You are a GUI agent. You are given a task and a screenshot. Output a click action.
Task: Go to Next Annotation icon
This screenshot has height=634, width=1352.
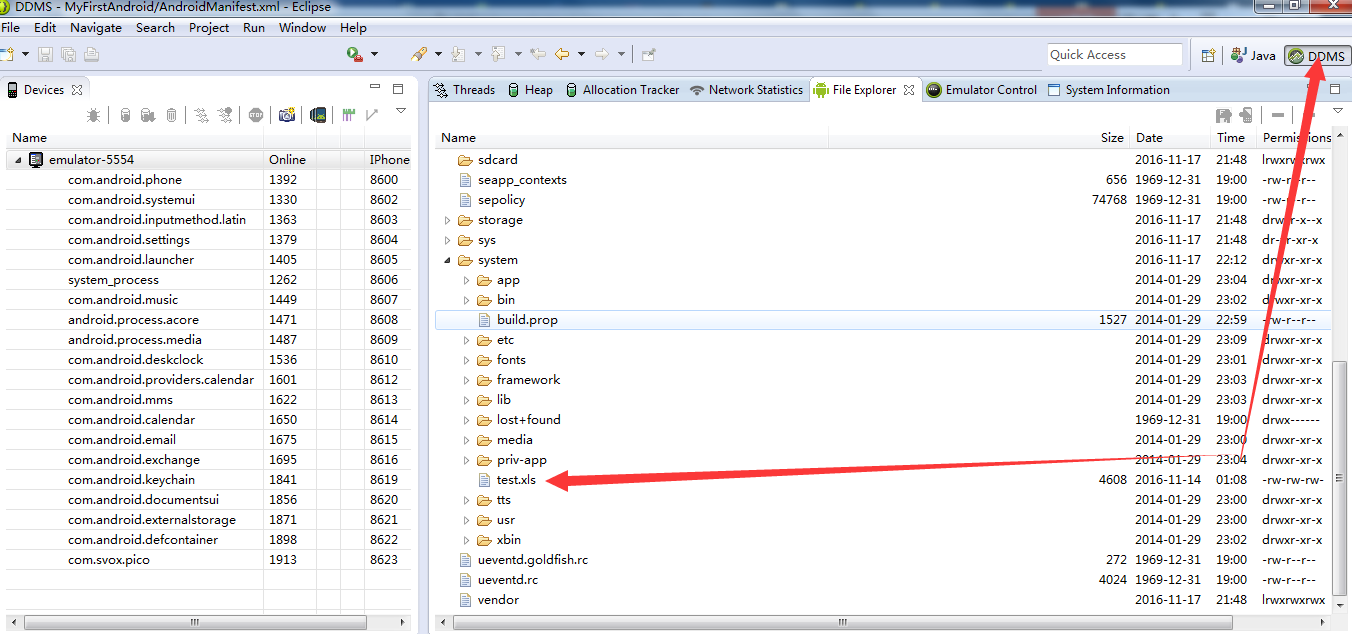click(457, 54)
